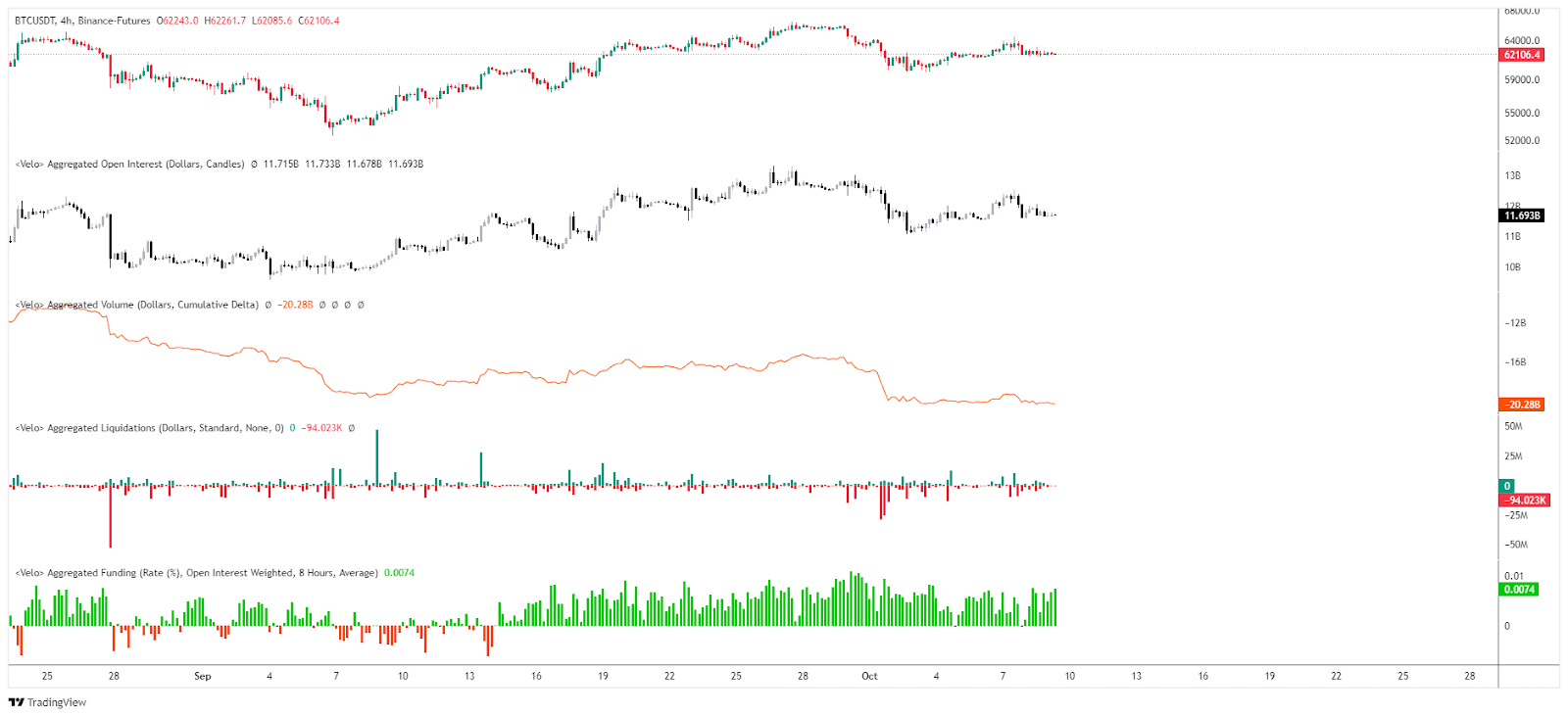
Task: Click the 50M liquidations axis label
Action: pos(1513,427)
